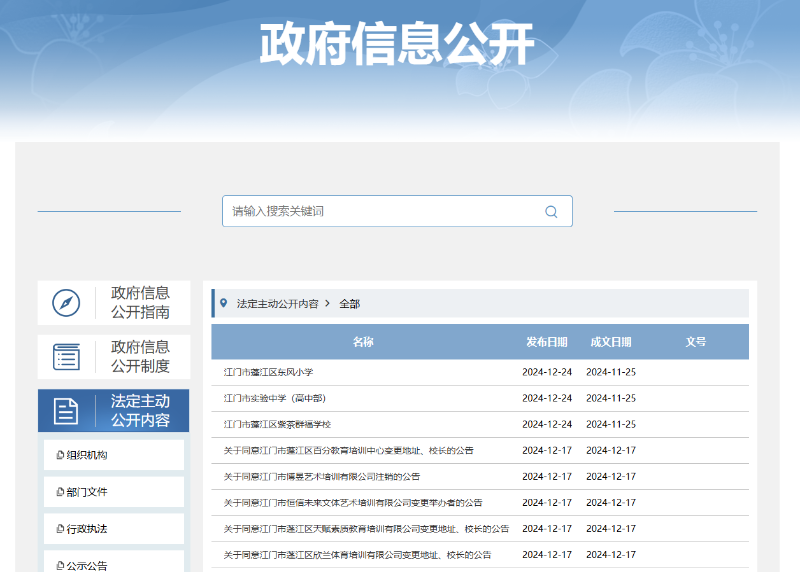Image resolution: width=800 pixels, height=572 pixels.
Task: Click the location pin breadcrumb icon
Action: click(223, 303)
